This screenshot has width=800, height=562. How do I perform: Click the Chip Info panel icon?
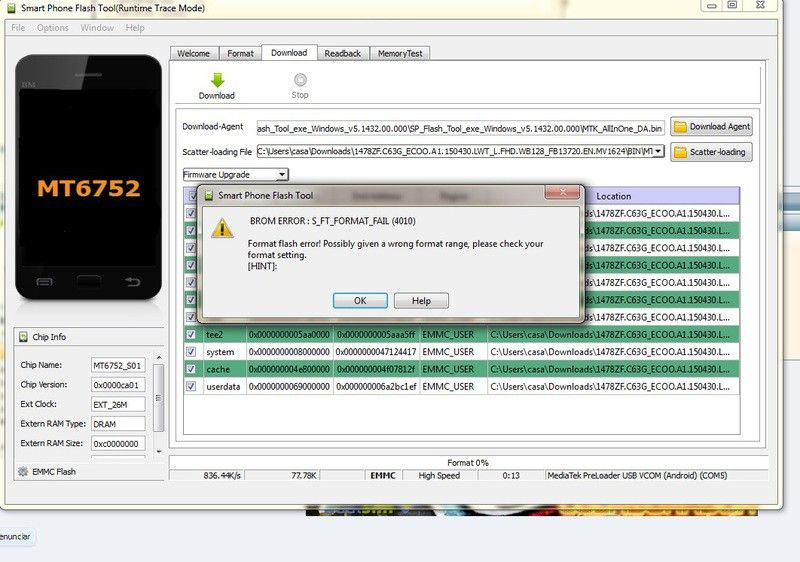[x=23, y=337]
